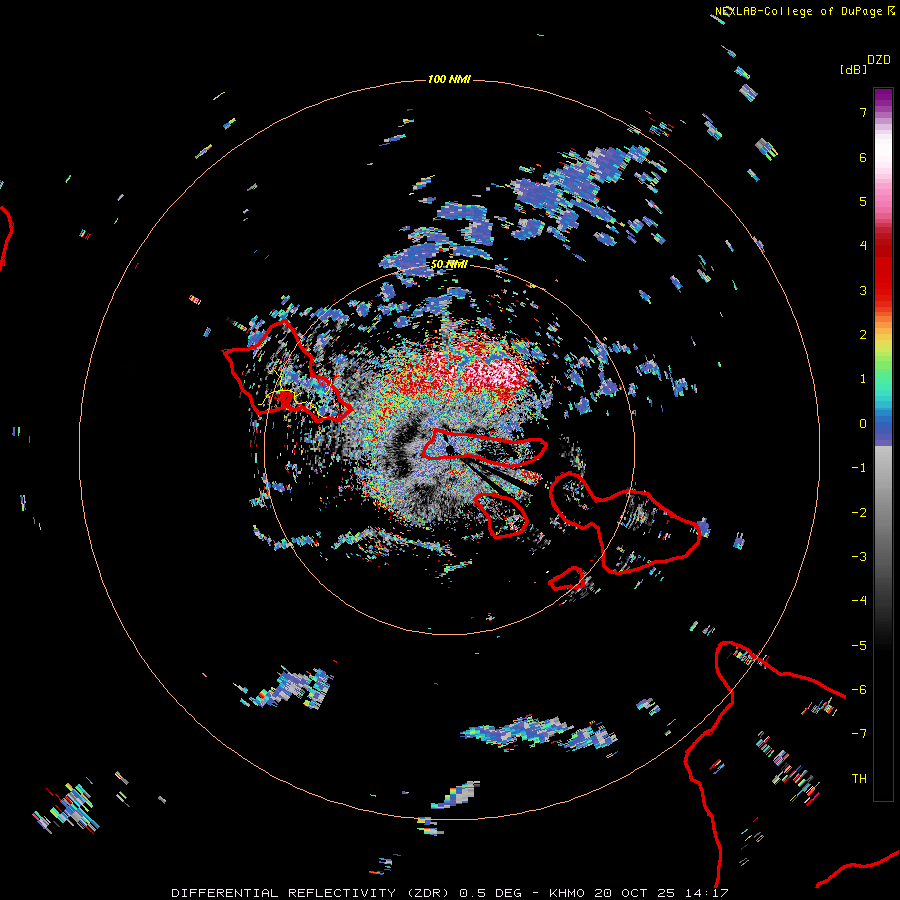Click the KHMO station identifier in the caption
900x900 pixels.
point(567,893)
